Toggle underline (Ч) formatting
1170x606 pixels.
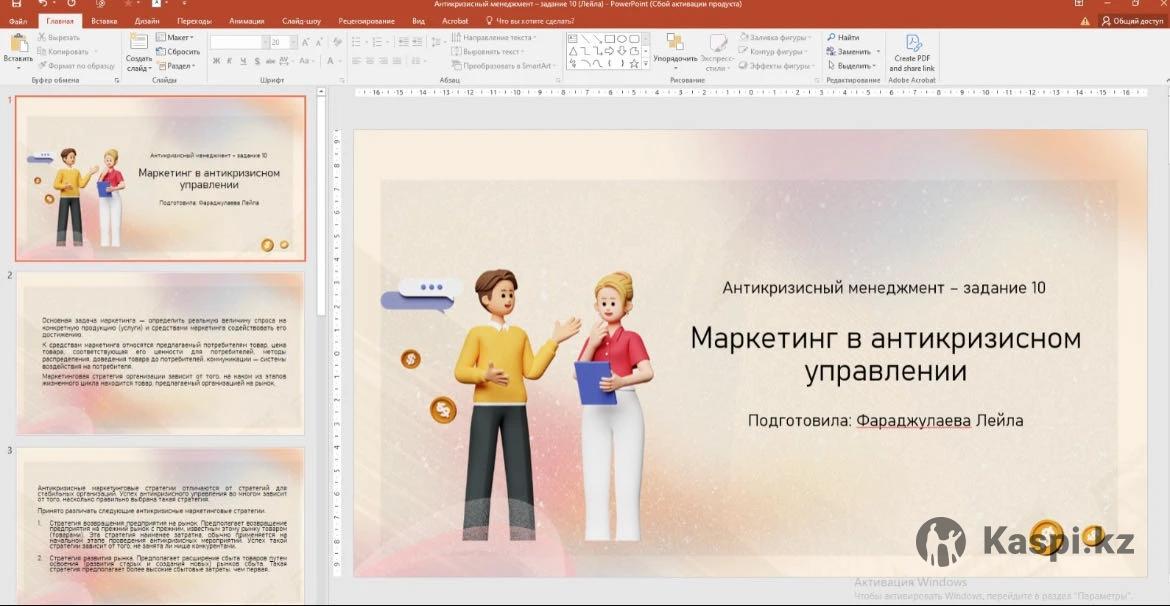(x=242, y=62)
